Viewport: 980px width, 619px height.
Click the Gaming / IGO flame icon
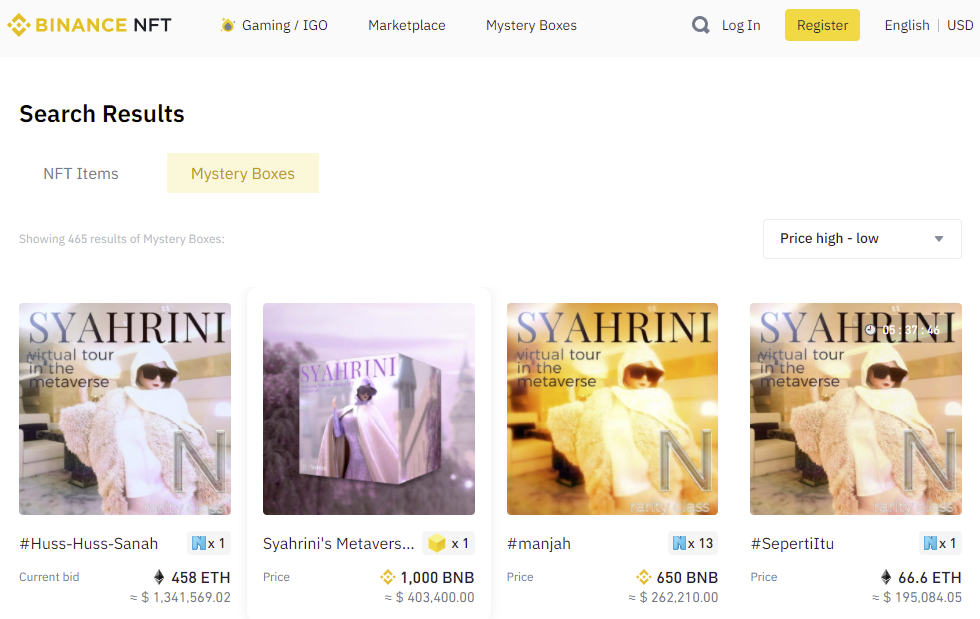[x=228, y=25]
